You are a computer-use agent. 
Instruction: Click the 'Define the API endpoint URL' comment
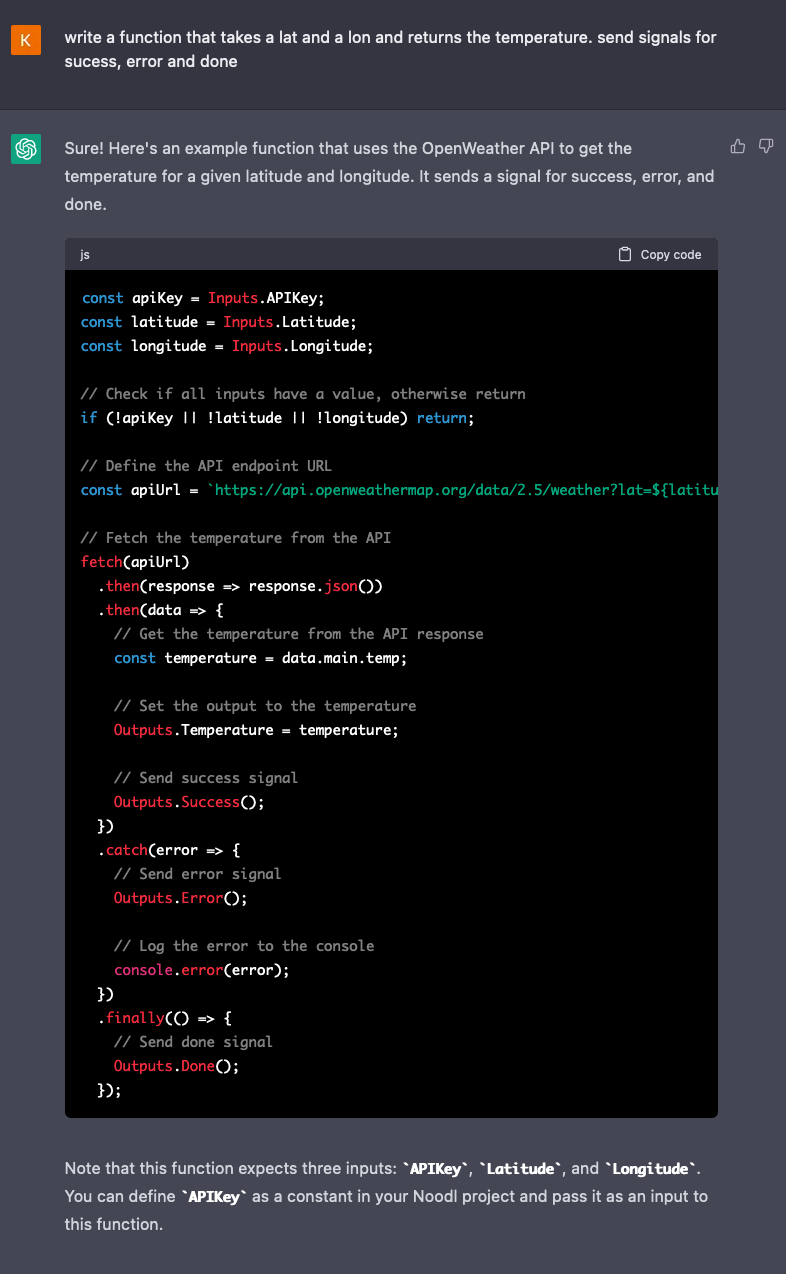point(205,466)
